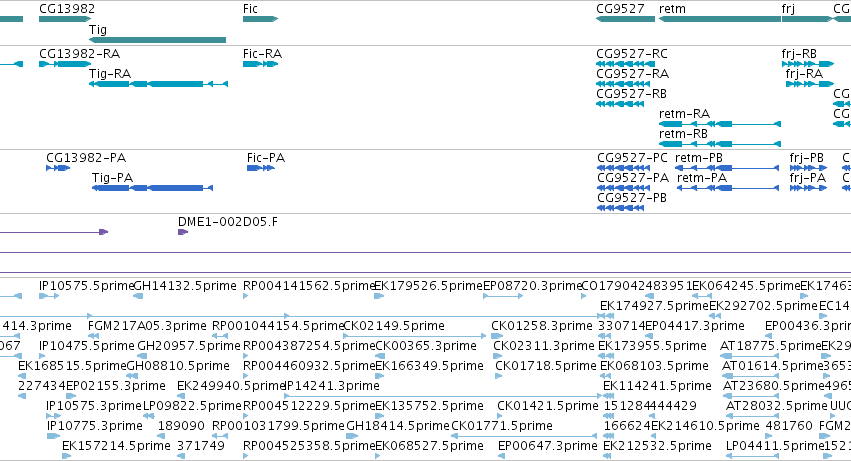Image resolution: width=851 pixels, height=461 pixels.
Task: Select the EK249940.5prime EST label
Action: pyautogui.click(x=231, y=386)
